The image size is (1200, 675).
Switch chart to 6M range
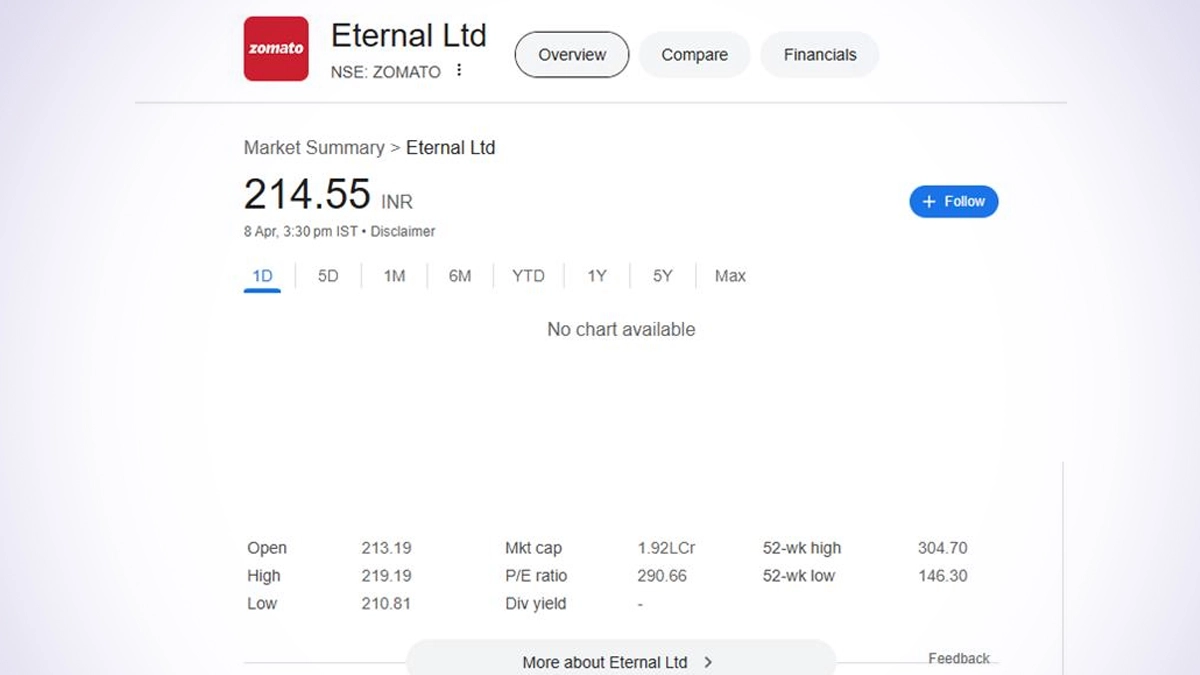pos(460,276)
